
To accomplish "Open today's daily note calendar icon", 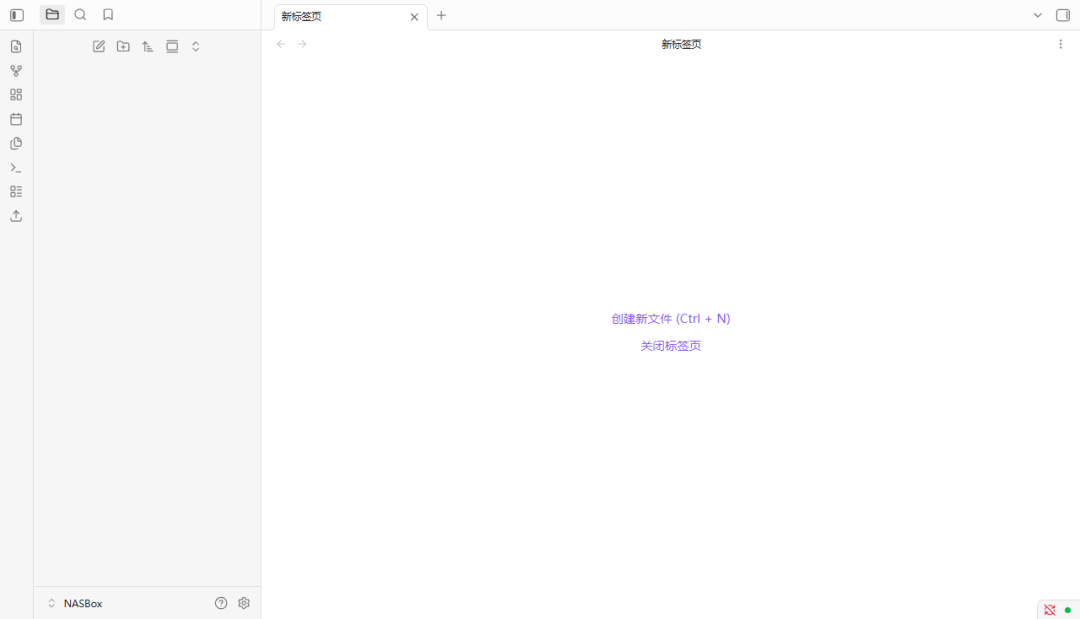I will [16, 119].
